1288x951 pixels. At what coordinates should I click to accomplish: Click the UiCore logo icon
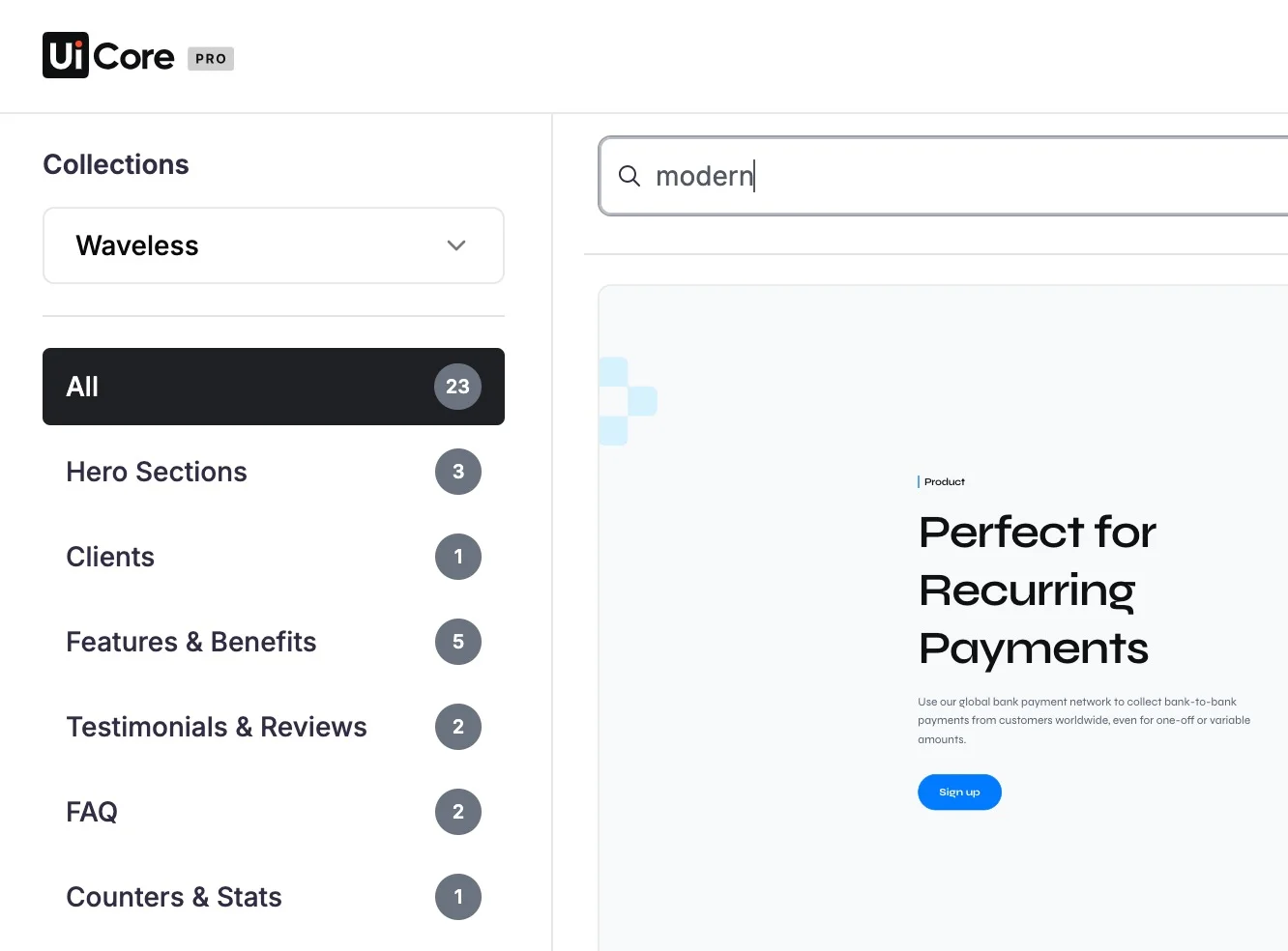click(66, 55)
